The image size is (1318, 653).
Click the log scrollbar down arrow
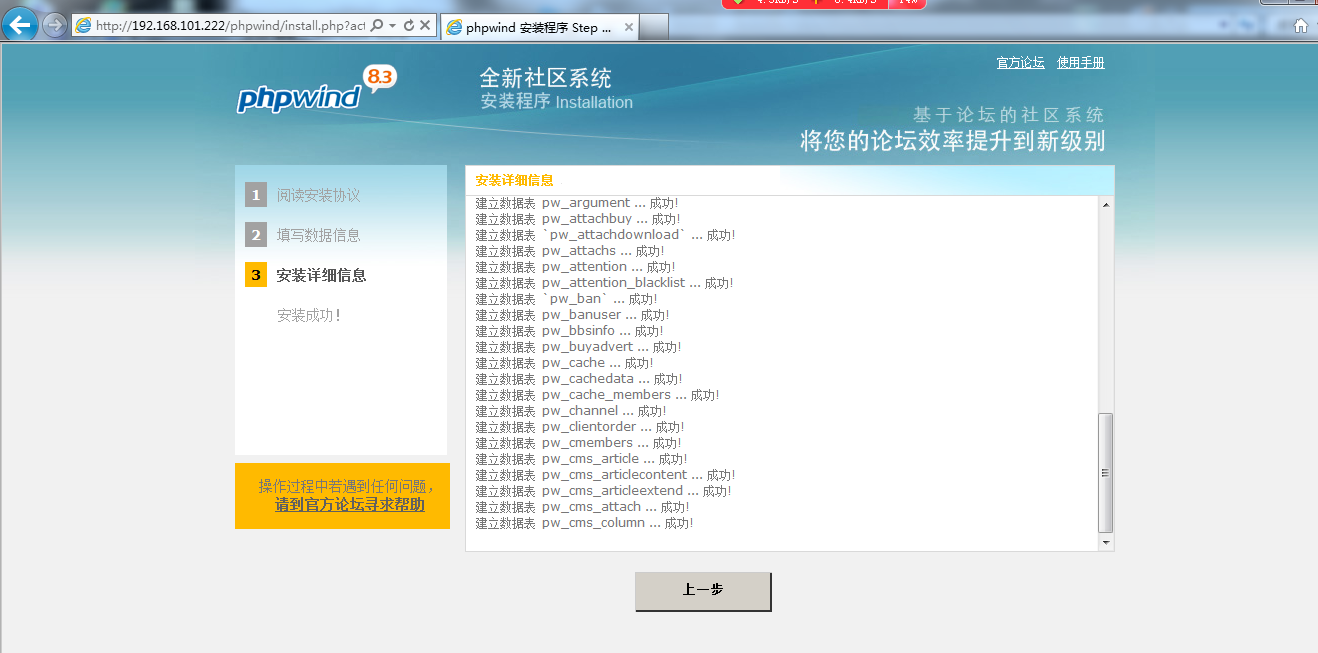(1105, 542)
